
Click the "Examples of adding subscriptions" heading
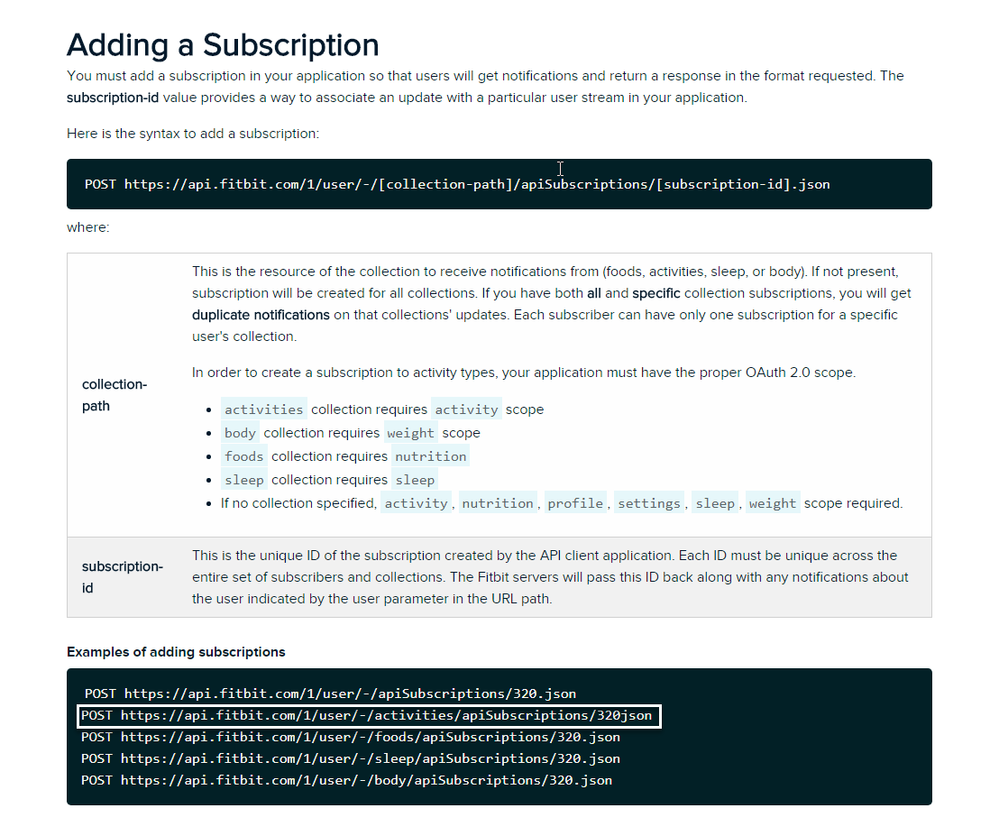(176, 652)
